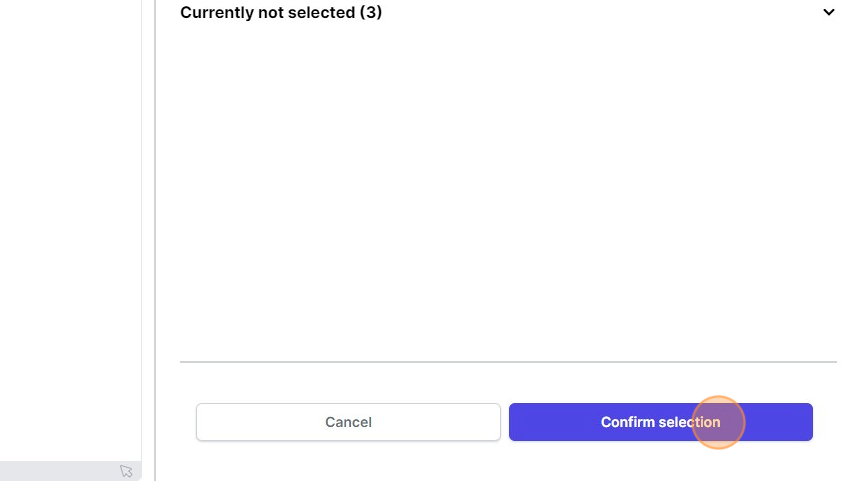Dismiss the dialog with Cancel
860x481 pixels.
point(348,422)
